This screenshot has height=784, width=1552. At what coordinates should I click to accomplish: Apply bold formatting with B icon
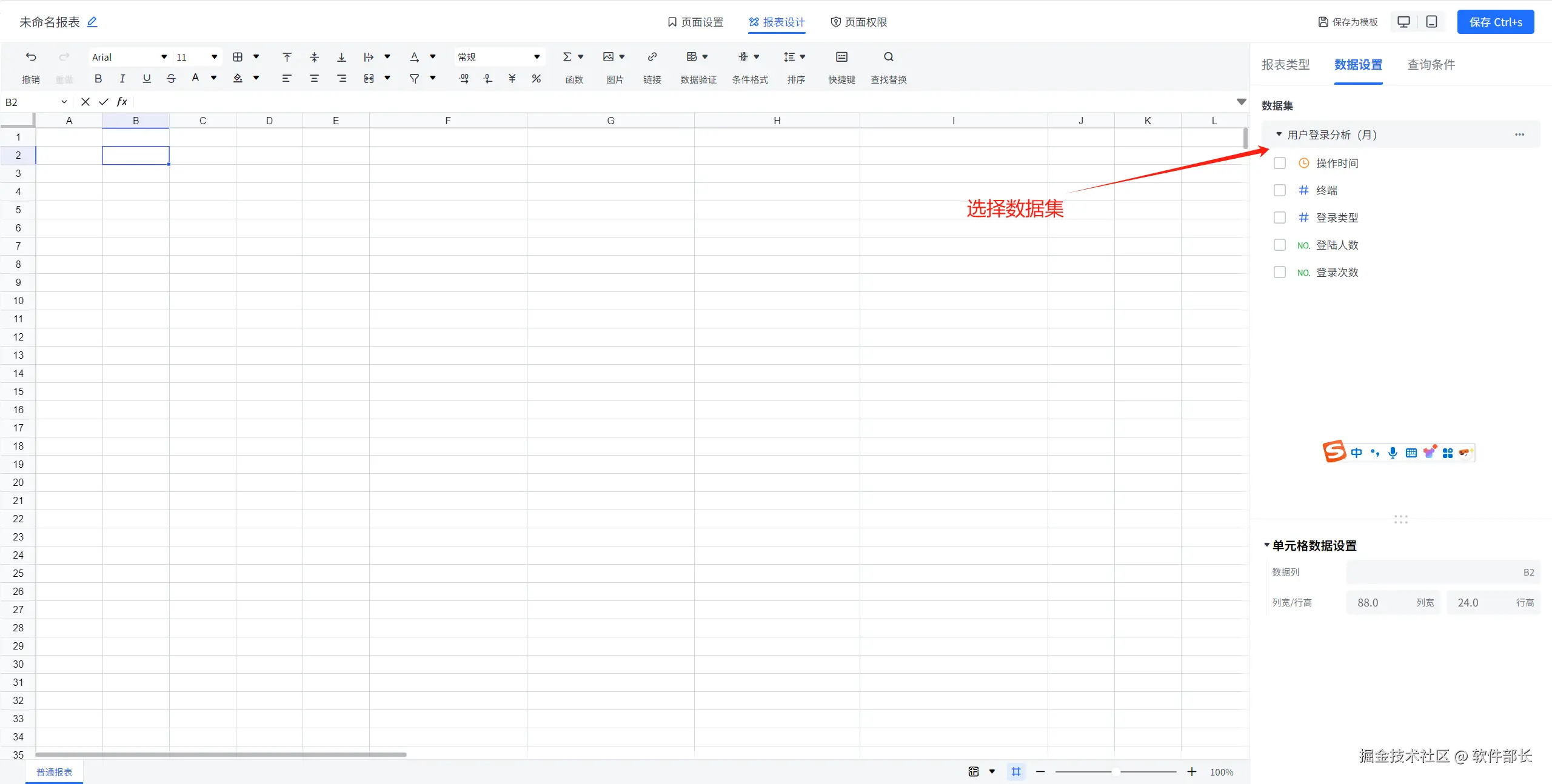98,78
